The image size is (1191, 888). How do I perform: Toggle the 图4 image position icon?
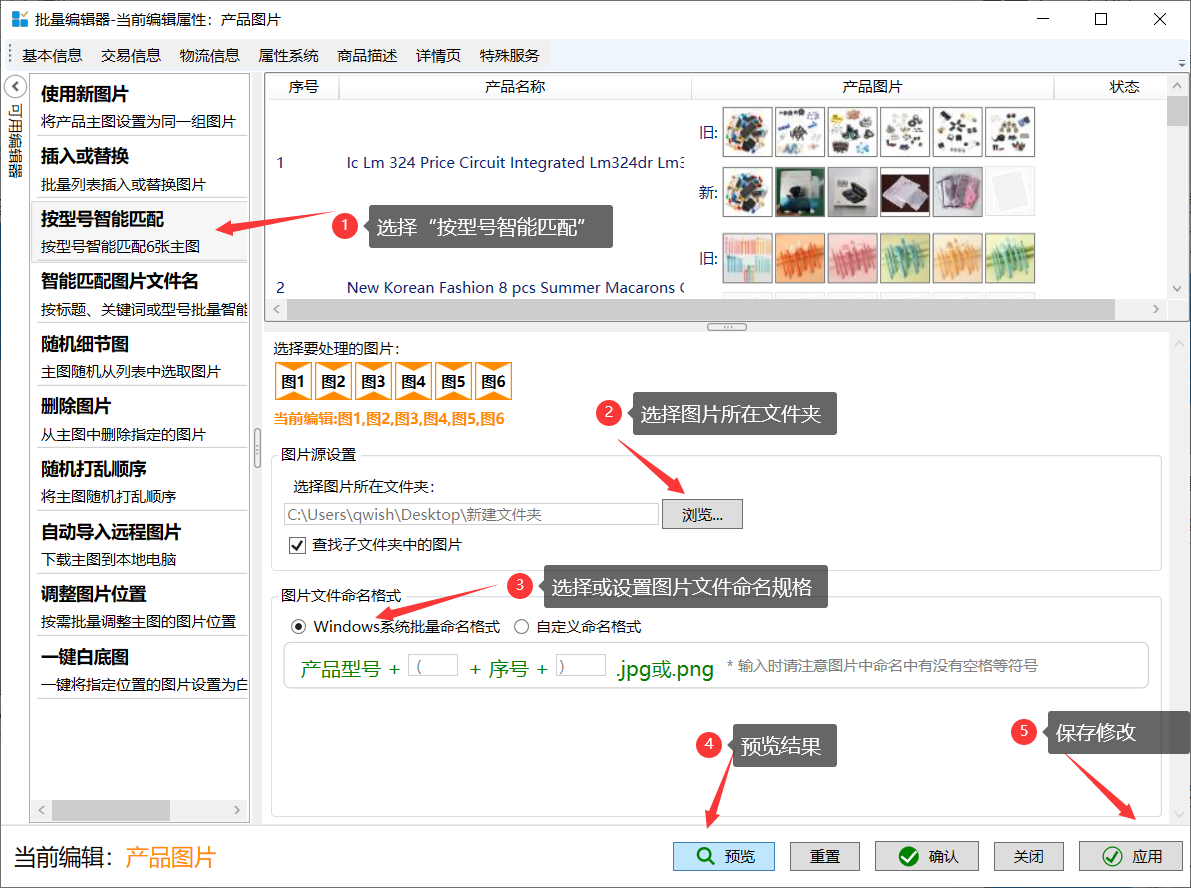pyautogui.click(x=413, y=381)
